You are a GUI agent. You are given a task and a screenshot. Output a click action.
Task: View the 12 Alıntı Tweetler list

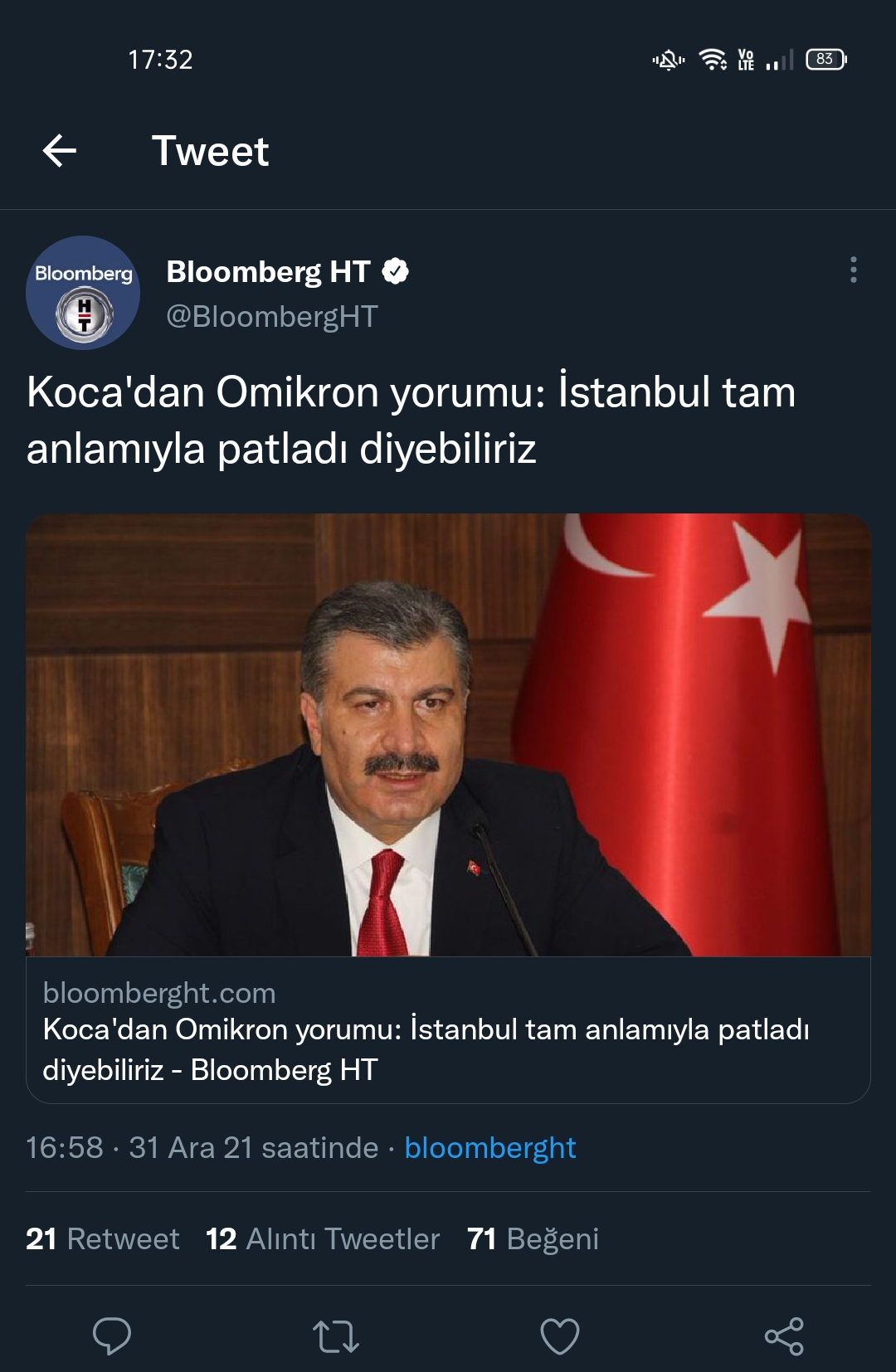tap(323, 1238)
